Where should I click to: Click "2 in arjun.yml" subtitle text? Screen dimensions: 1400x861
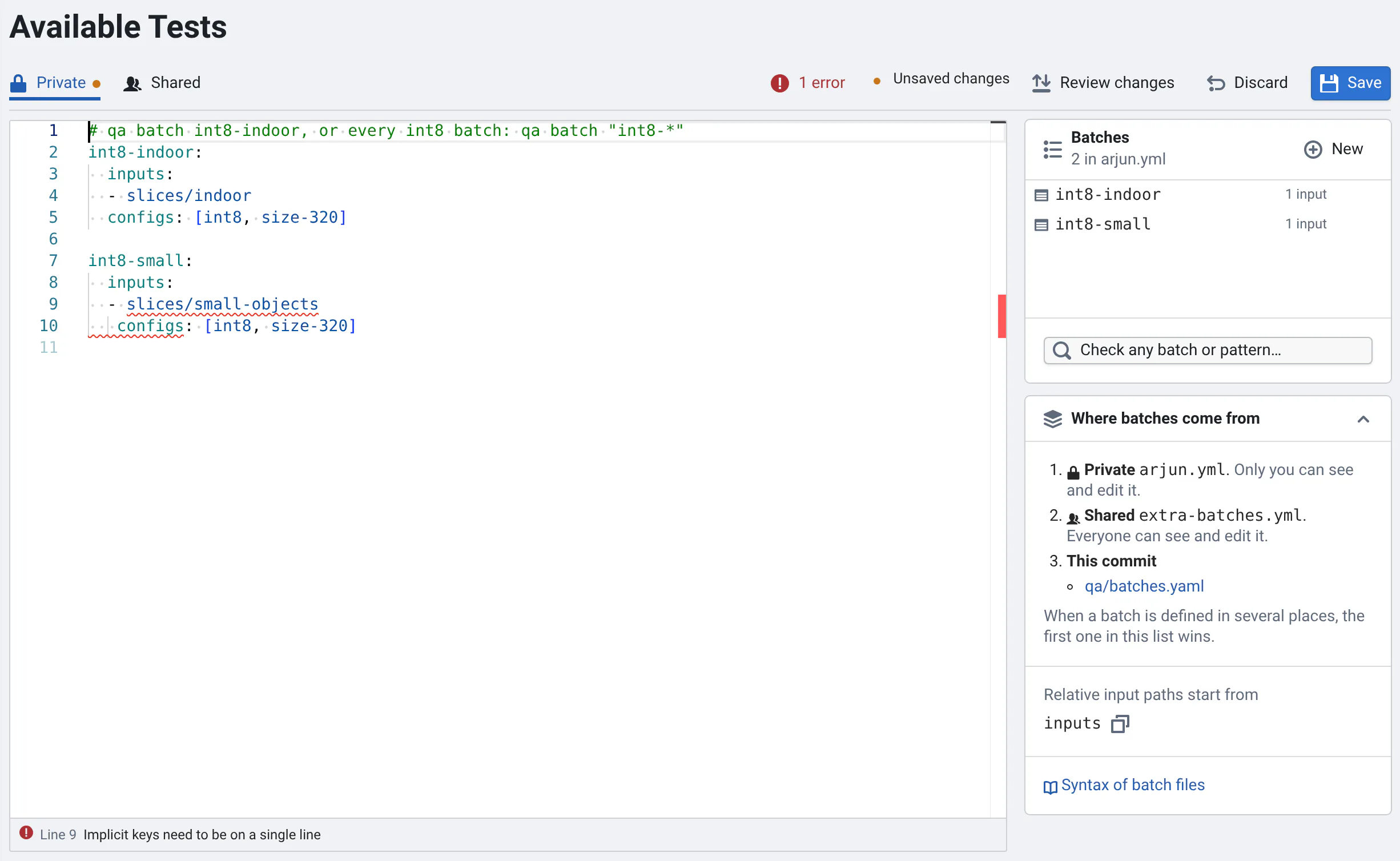click(x=1118, y=159)
